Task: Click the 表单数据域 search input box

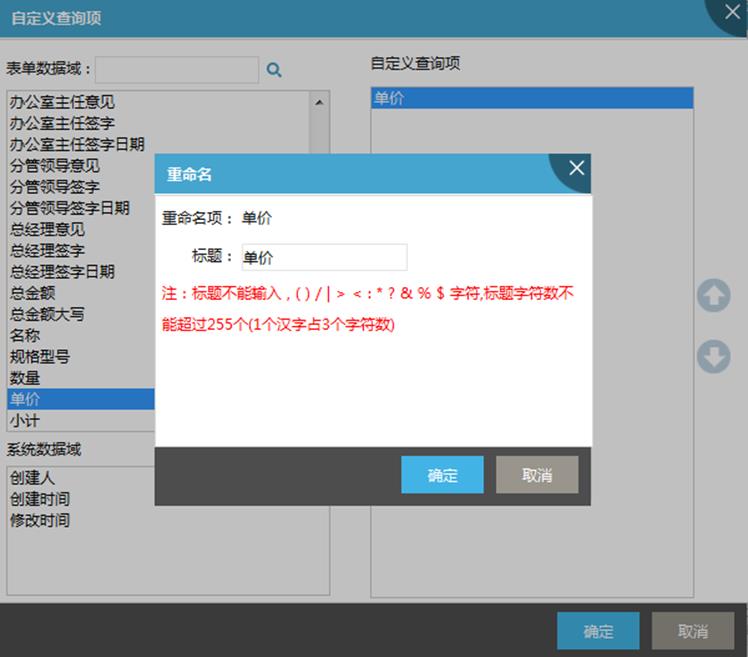Action: click(x=177, y=69)
